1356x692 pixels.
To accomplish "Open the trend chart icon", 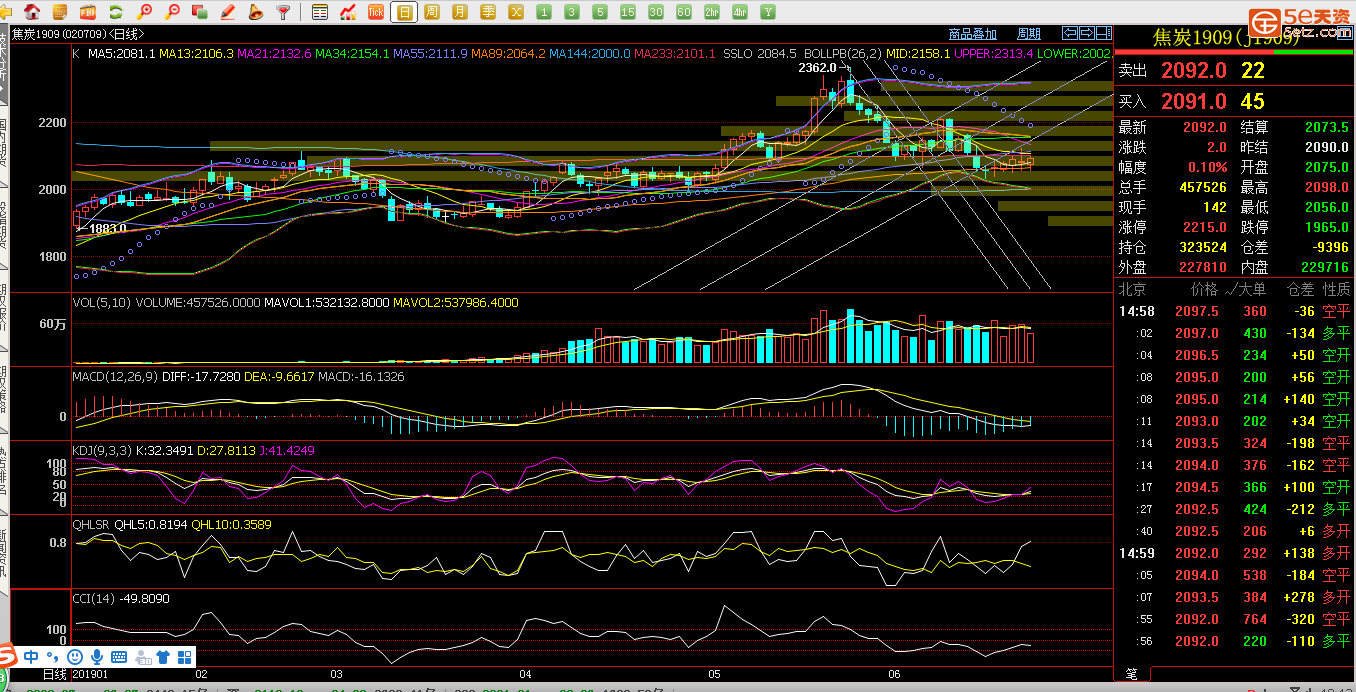I will point(348,12).
